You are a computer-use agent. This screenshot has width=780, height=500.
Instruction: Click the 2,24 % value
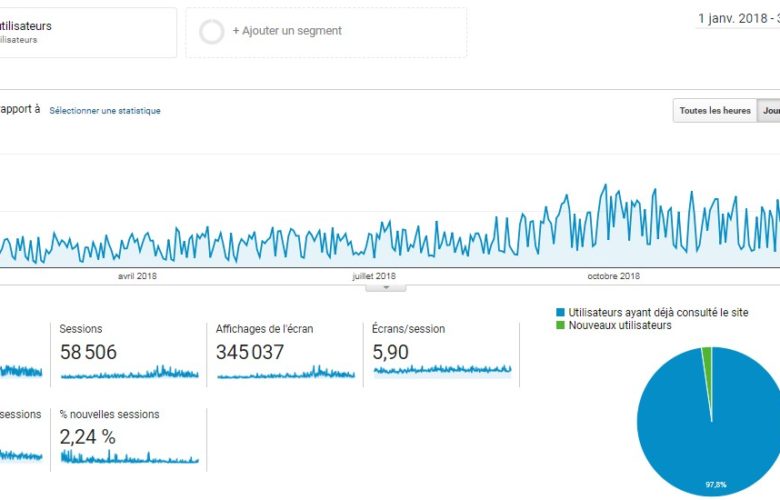[88, 437]
